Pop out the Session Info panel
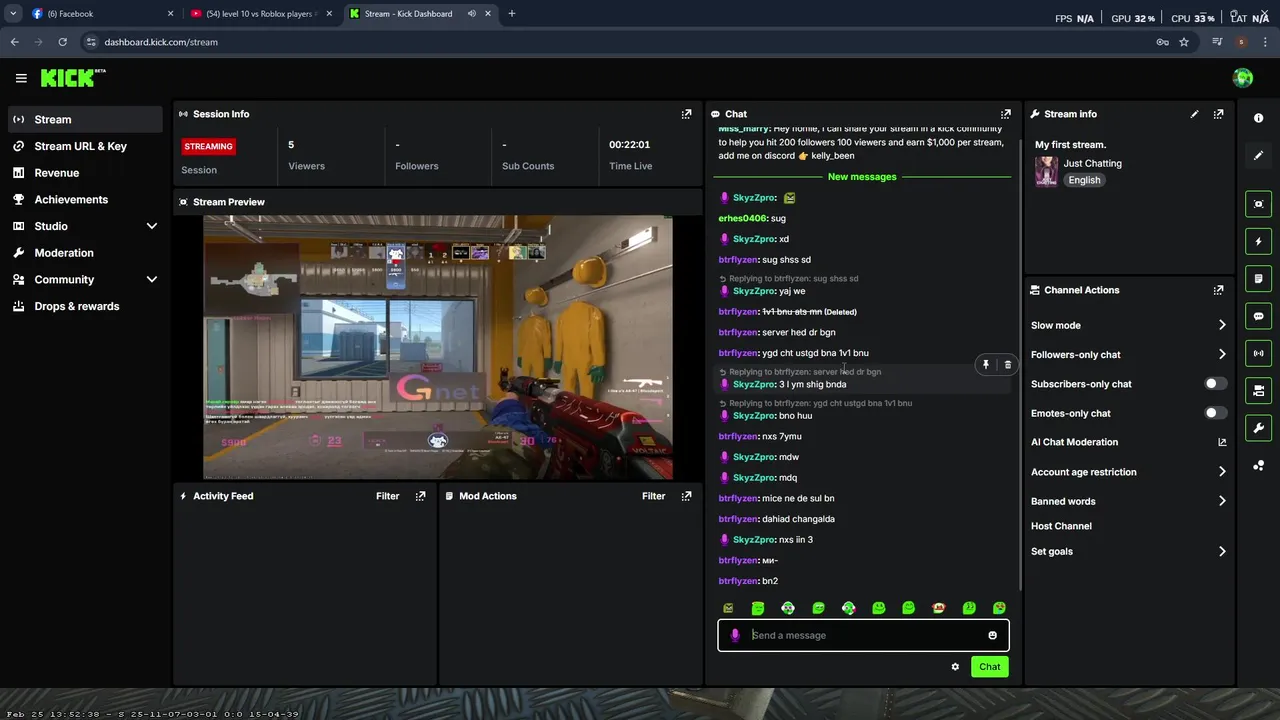Image resolution: width=1280 pixels, height=720 pixels. [686, 114]
